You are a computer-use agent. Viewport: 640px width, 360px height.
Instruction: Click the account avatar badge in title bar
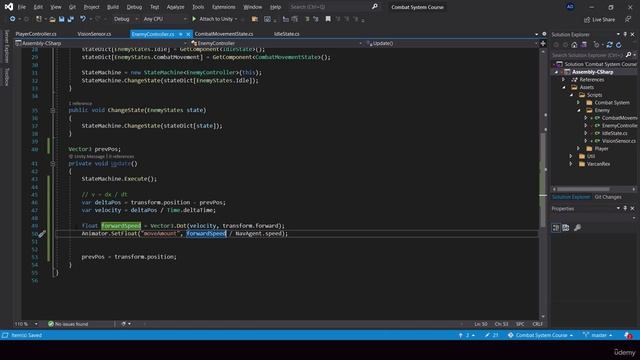pos(570,7)
